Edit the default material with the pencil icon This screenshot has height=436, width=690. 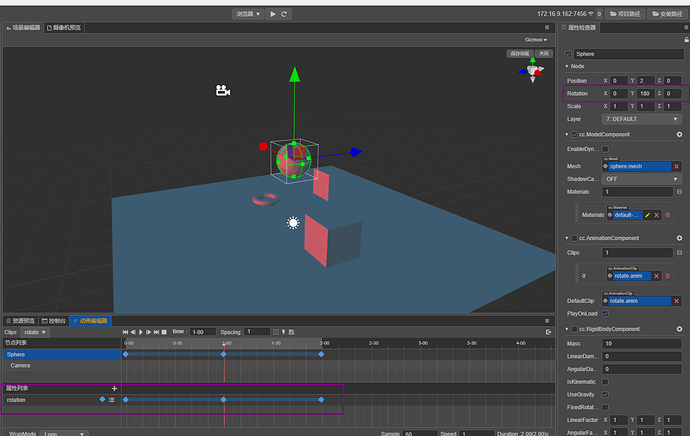(x=647, y=215)
